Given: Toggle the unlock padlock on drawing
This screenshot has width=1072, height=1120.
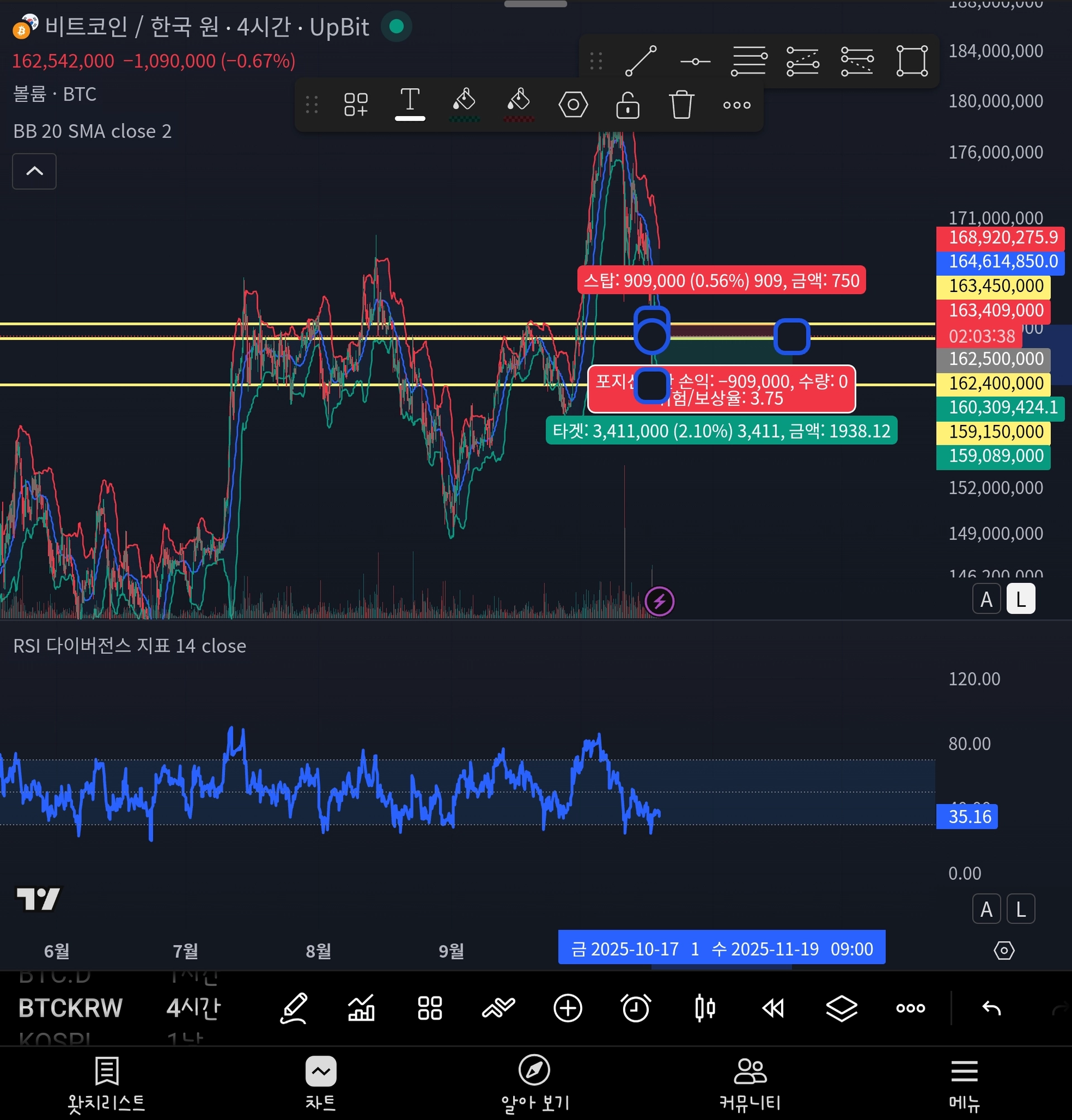Looking at the screenshot, I should click(628, 105).
